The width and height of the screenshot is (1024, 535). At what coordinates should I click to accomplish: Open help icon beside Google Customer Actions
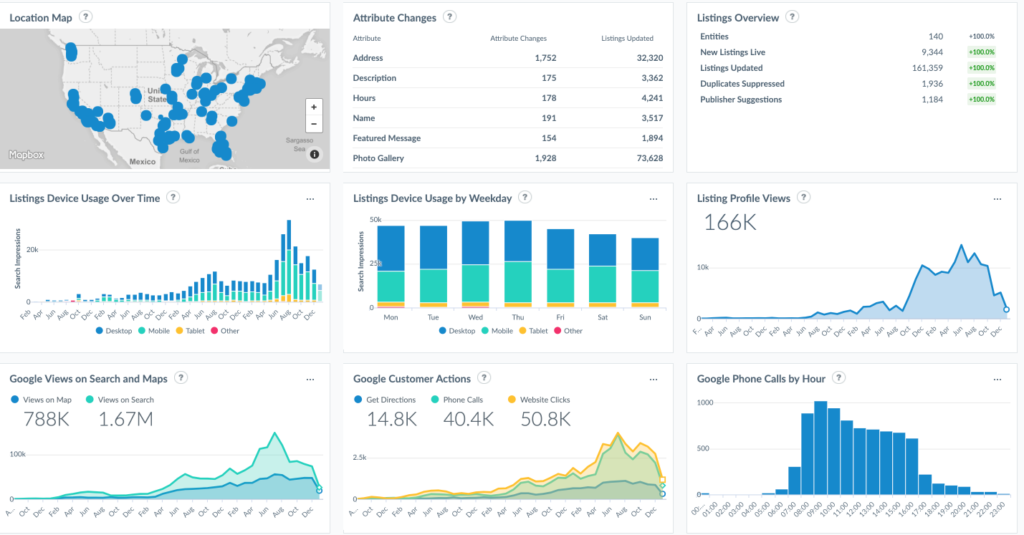(484, 378)
